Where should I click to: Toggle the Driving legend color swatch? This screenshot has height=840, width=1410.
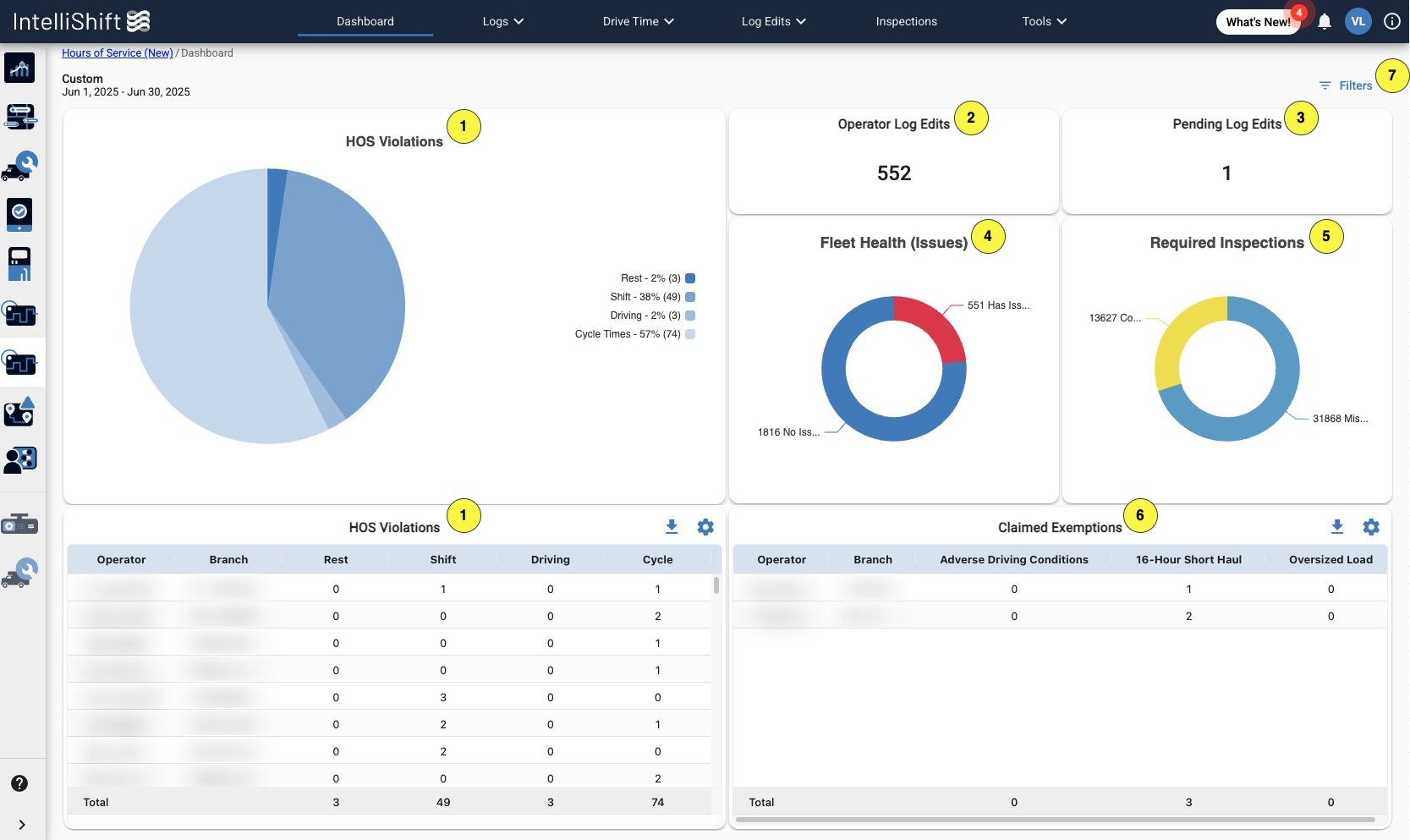pos(690,316)
